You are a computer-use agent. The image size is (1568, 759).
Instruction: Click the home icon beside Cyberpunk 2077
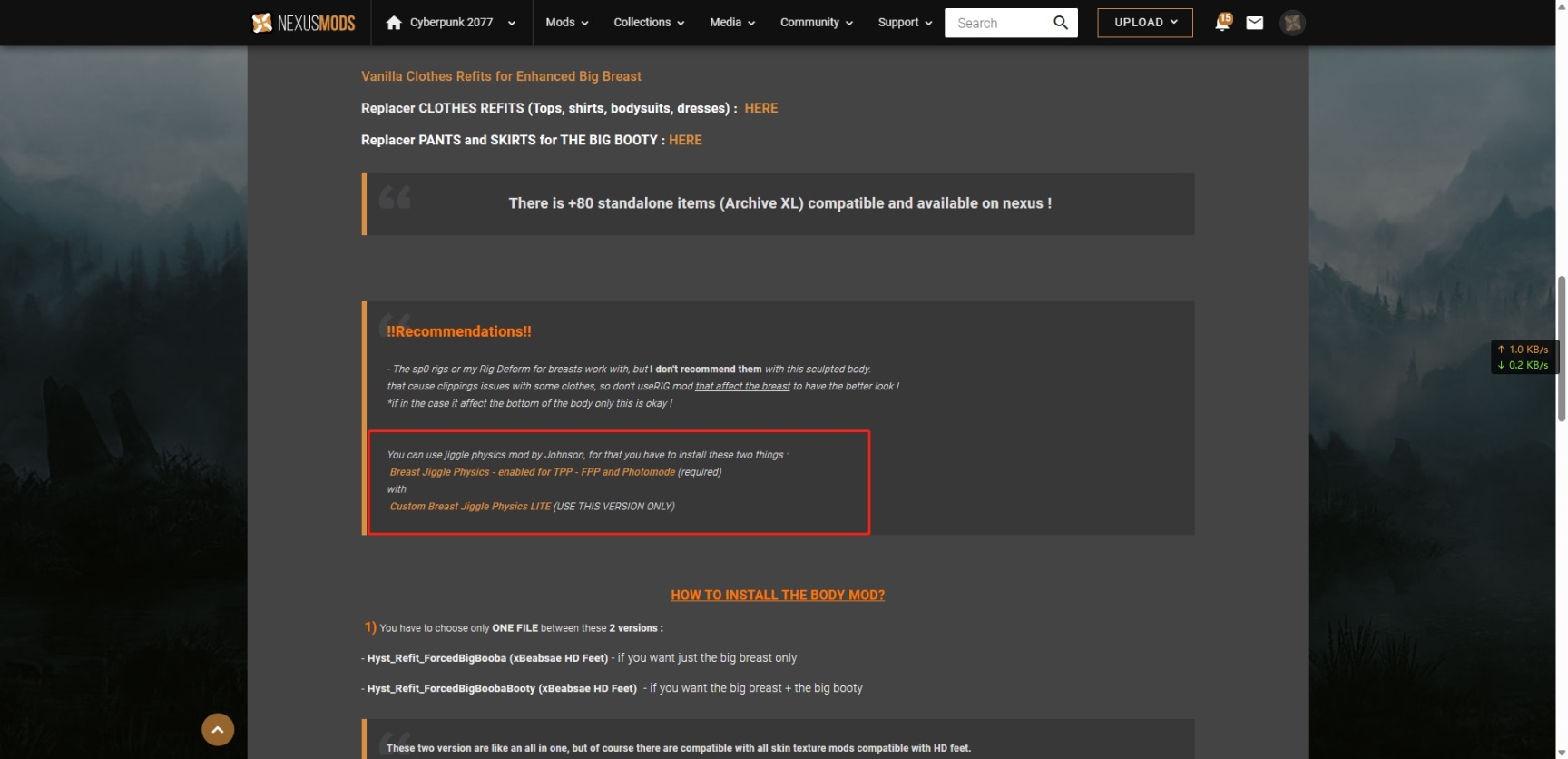coord(394,23)
